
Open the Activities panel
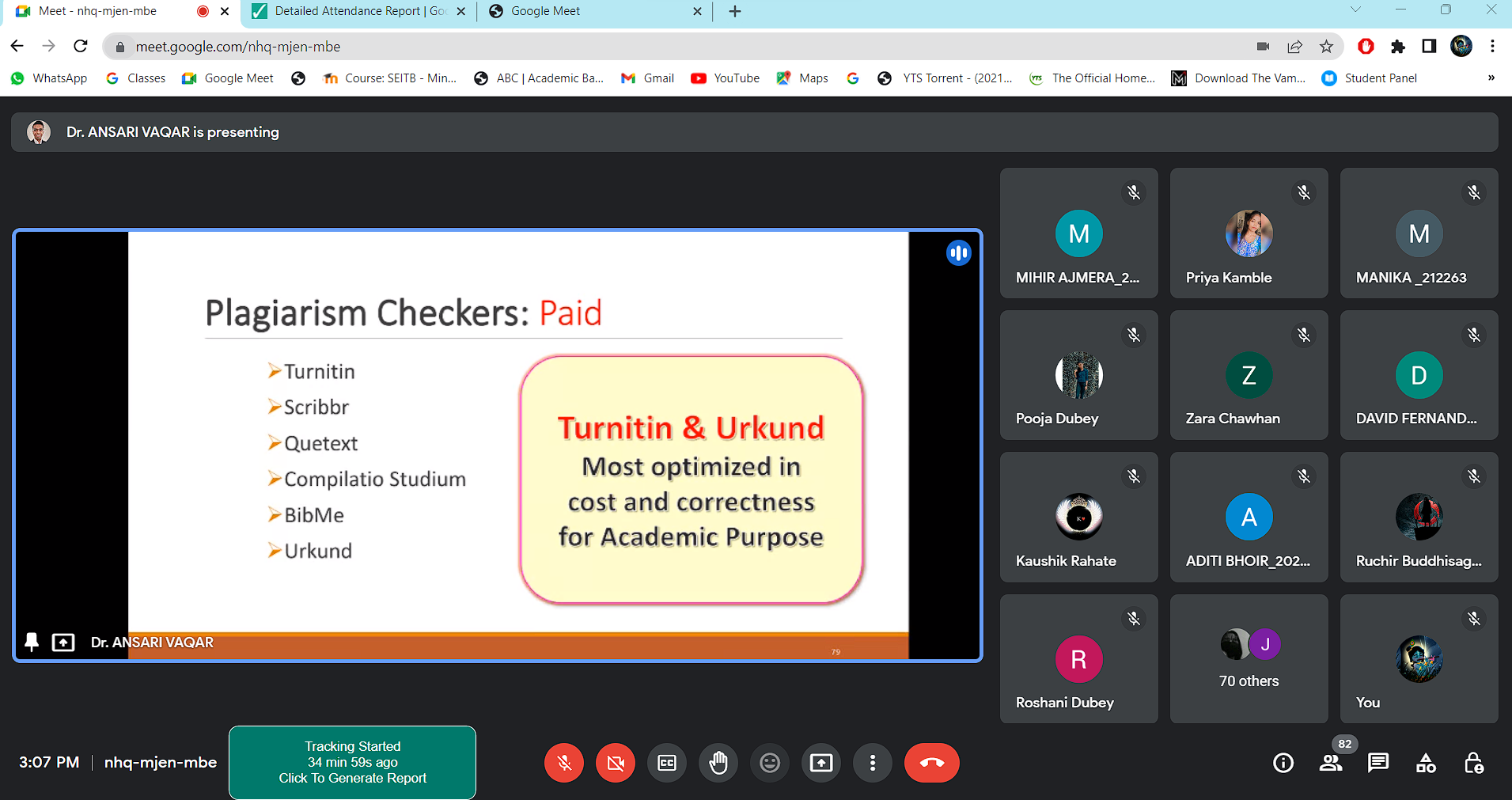1426,763
